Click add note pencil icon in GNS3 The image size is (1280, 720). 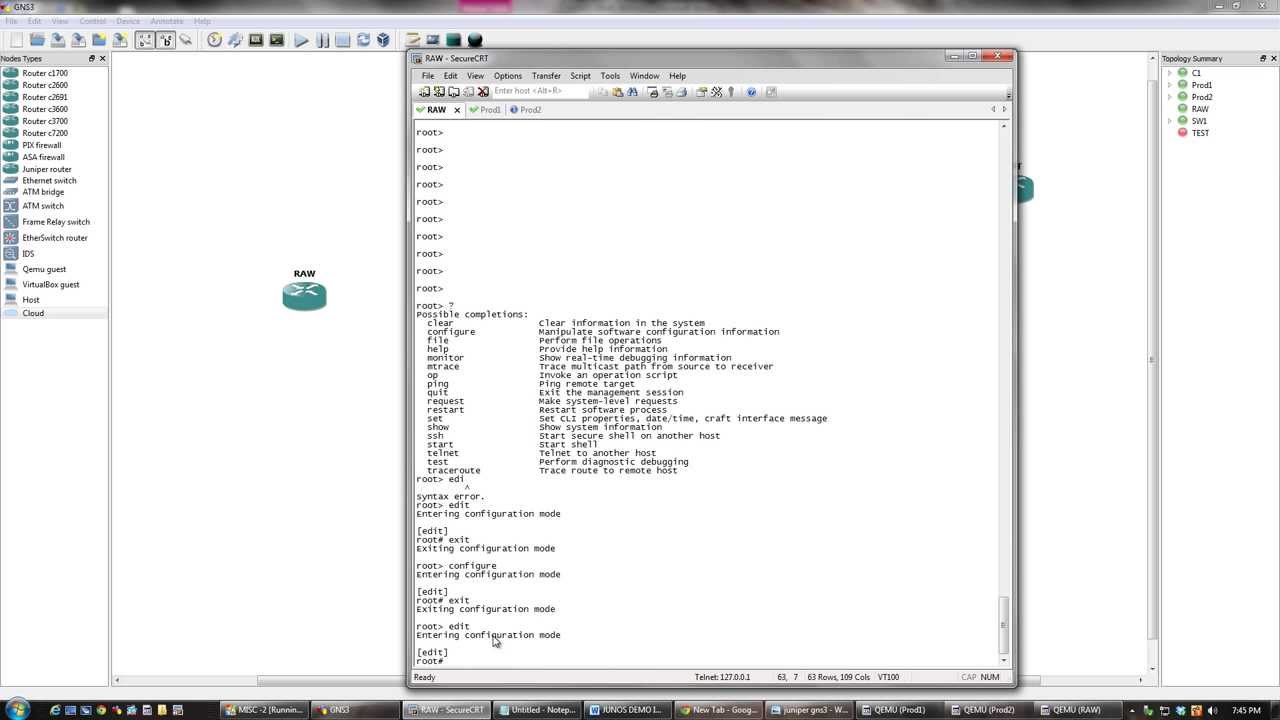pos(412,40)
